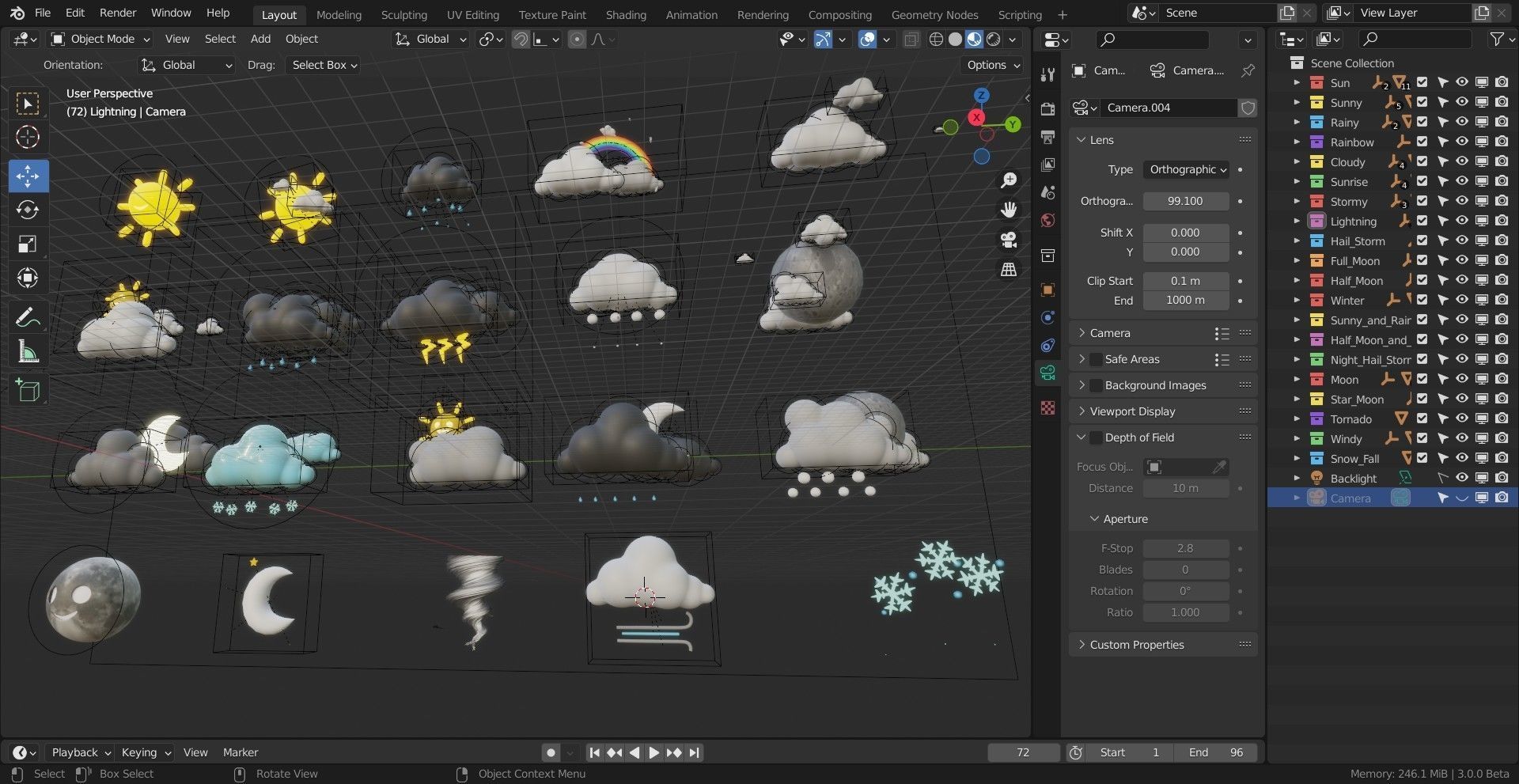Open the Object Mode dropdown
This screenshot has width=1519, height=784.
point(100,39)
